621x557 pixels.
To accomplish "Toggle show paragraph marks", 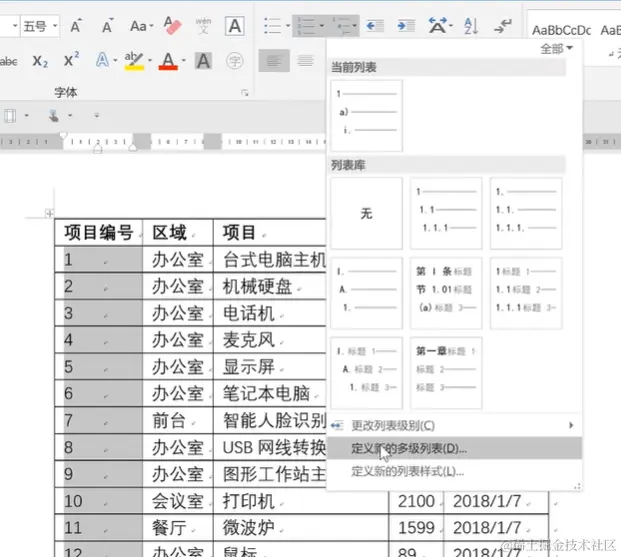I will point(503,26).
